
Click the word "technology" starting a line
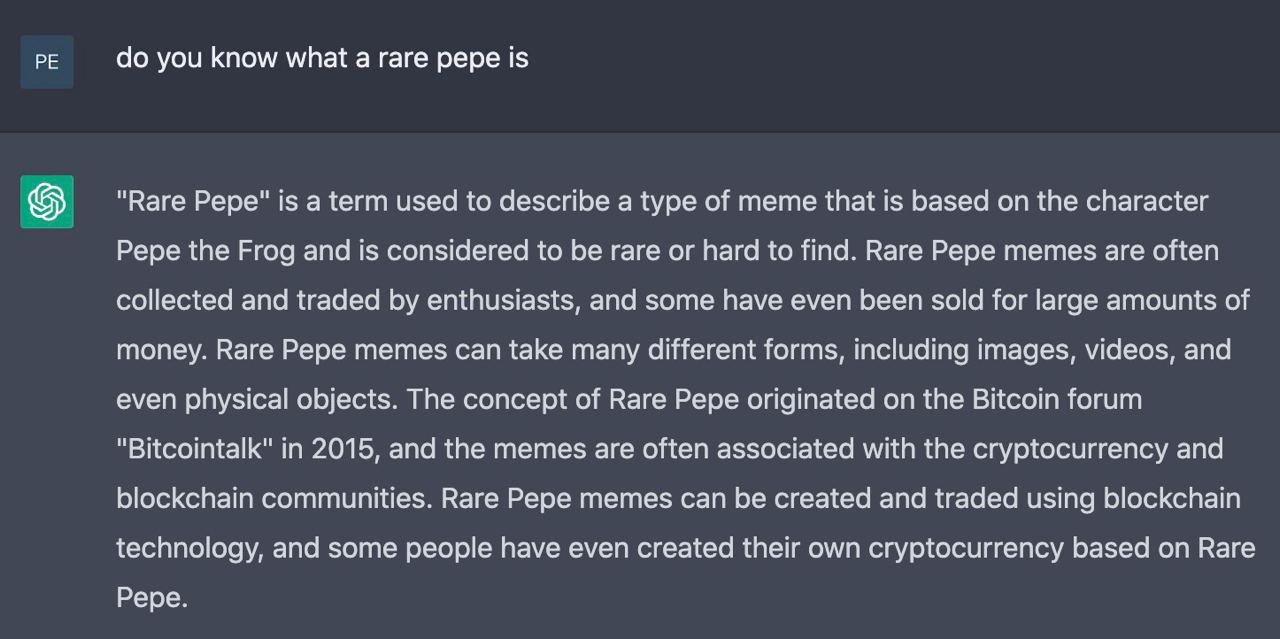[x=190, y=549]
